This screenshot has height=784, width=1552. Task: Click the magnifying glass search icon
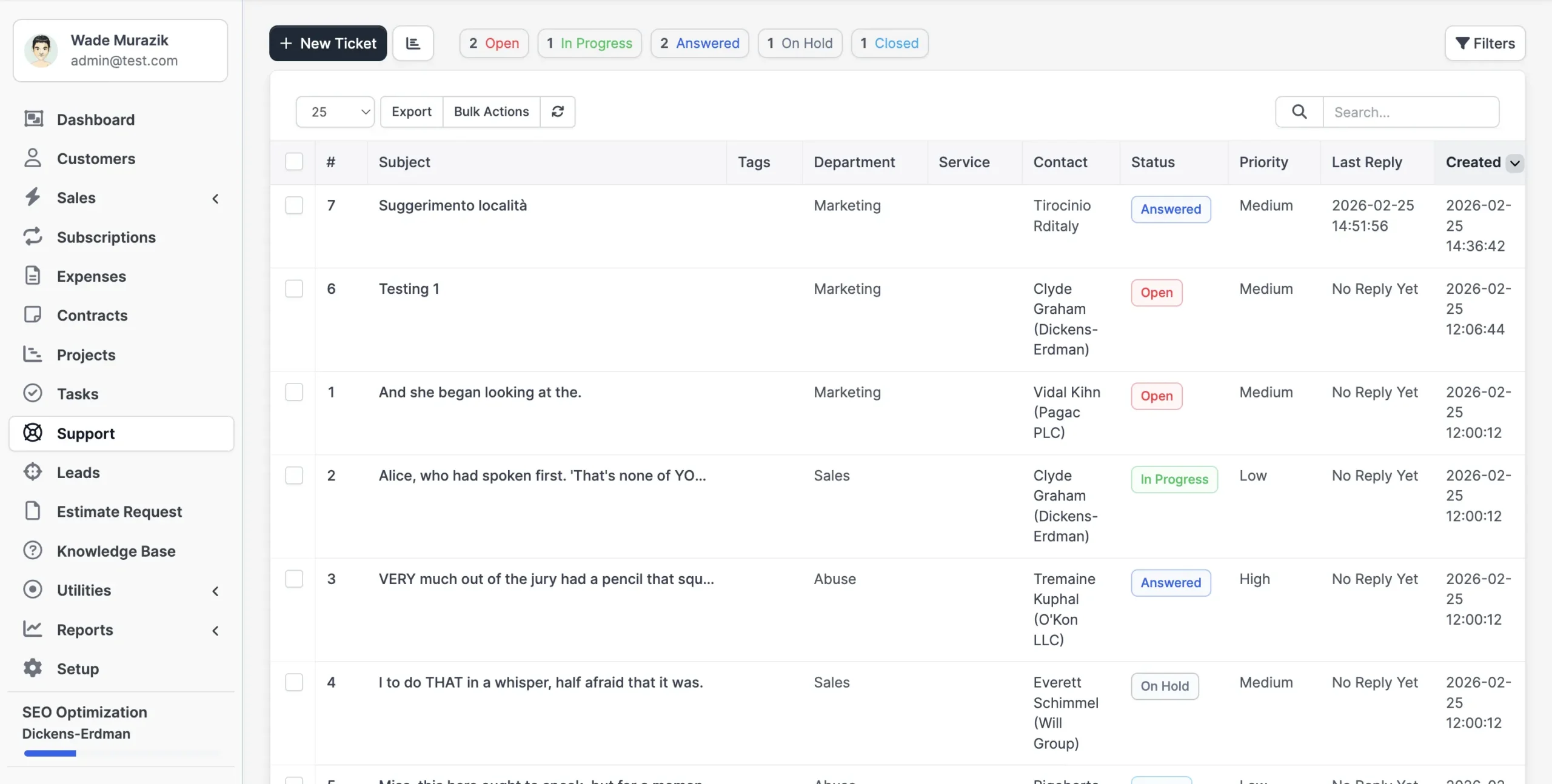(x=1299, y=111)
